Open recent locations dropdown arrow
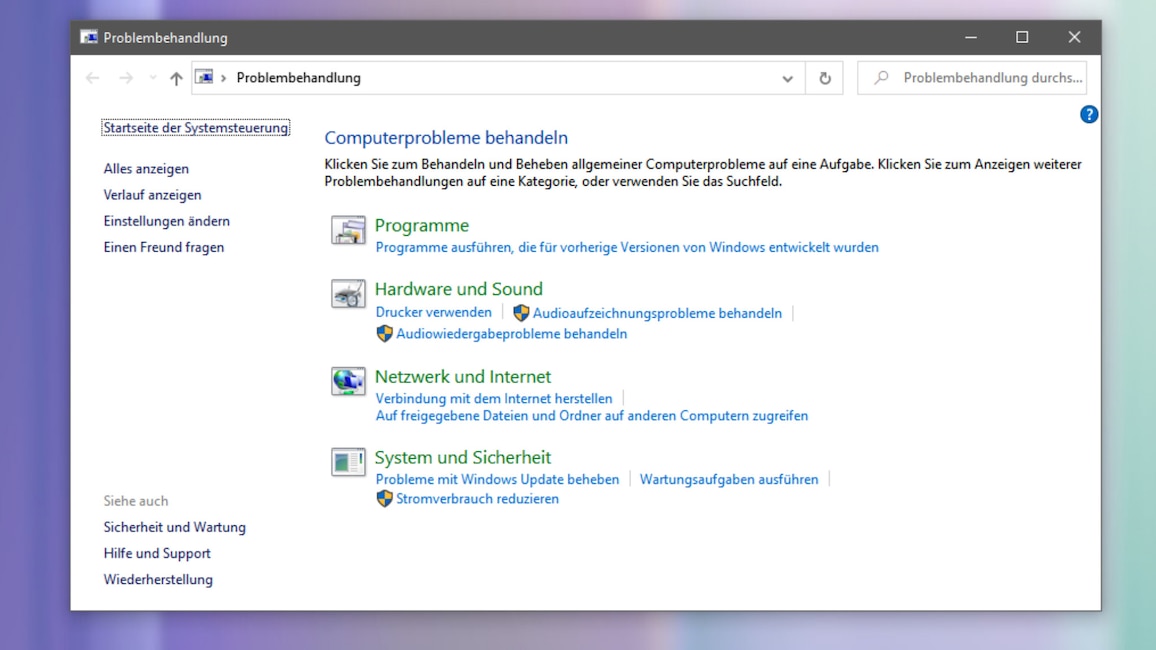The height and width of the screenshot is (650, 1156). pos(153,78)
